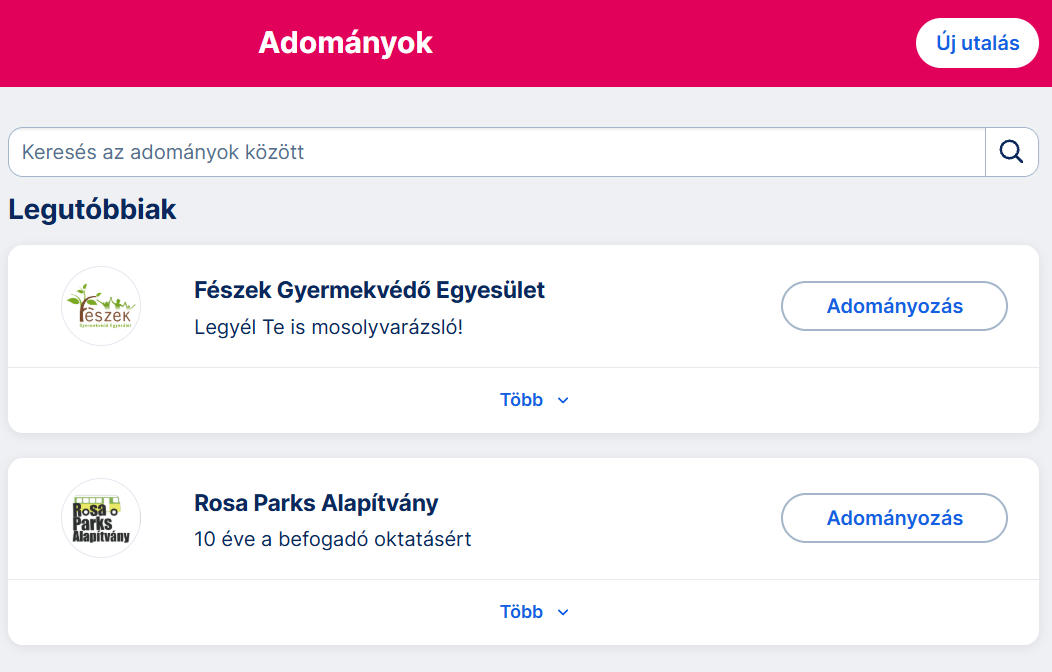The height and width of the screenshot is (672, 1052).
Task: Click the Adományok page header title
Action: [346, 42]
